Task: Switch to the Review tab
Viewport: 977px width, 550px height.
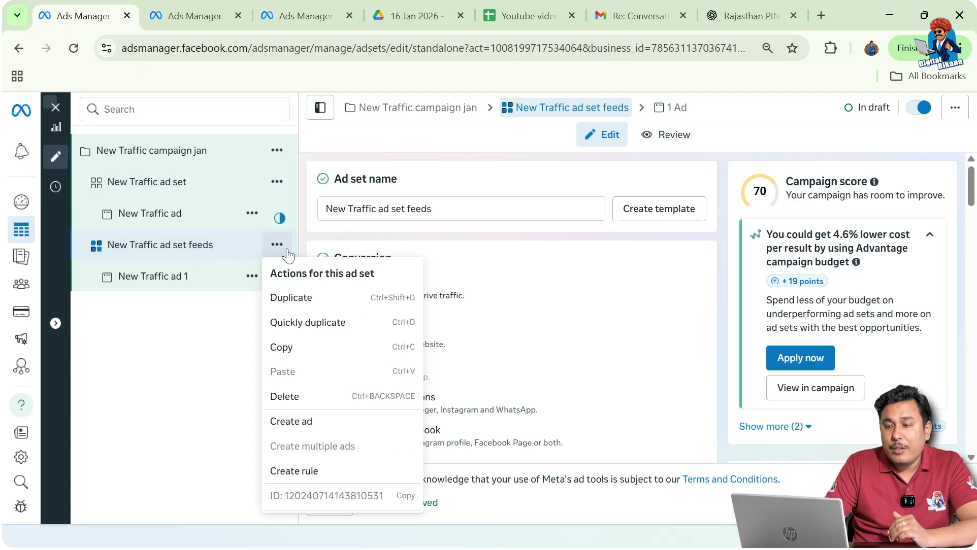Action: point(666,135)
